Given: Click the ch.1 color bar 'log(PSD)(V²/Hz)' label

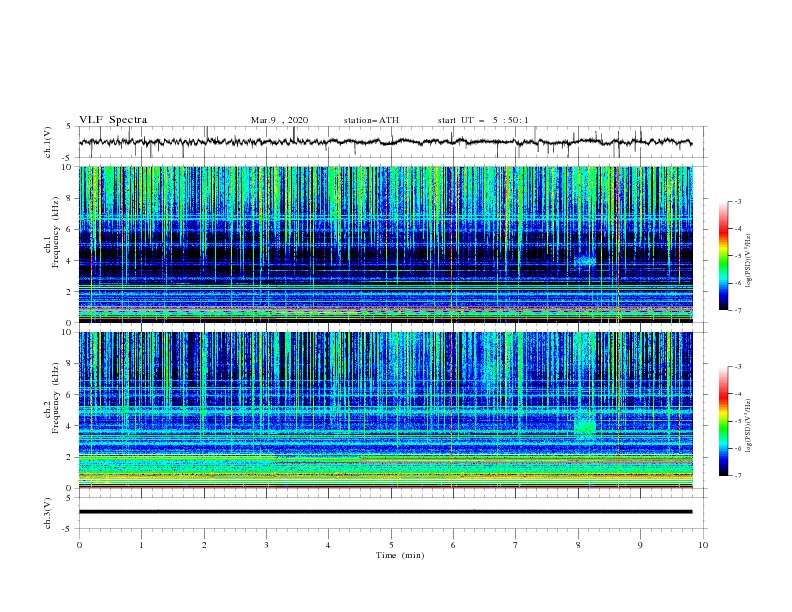Looking at the screenshot, I should click(x=749, y=261).
